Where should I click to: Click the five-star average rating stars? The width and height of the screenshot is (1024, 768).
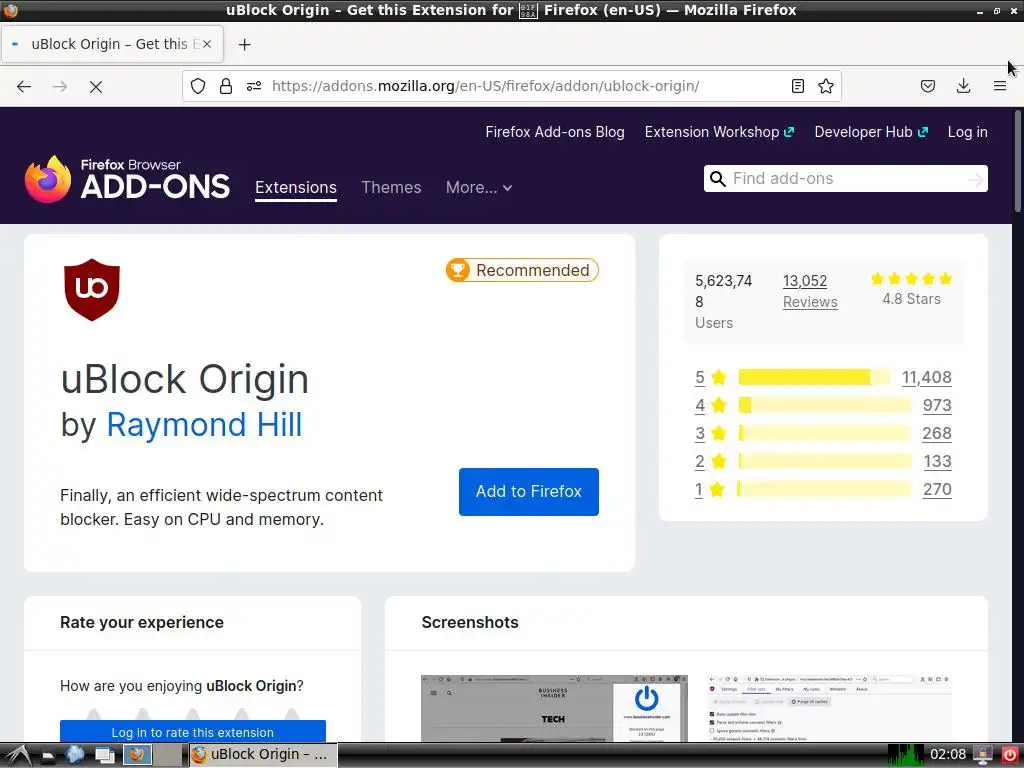pyautogui.click(x=911, y=279)
